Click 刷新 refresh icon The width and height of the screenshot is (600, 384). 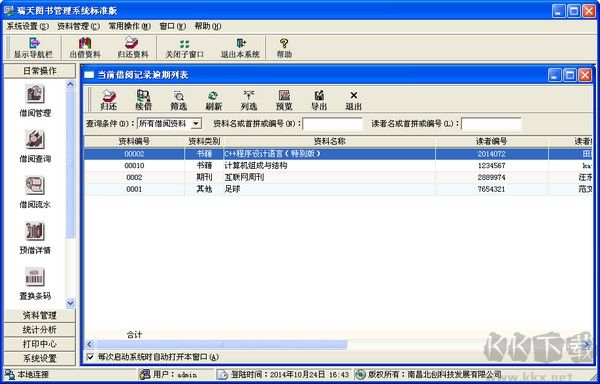(x=214, y=100)
